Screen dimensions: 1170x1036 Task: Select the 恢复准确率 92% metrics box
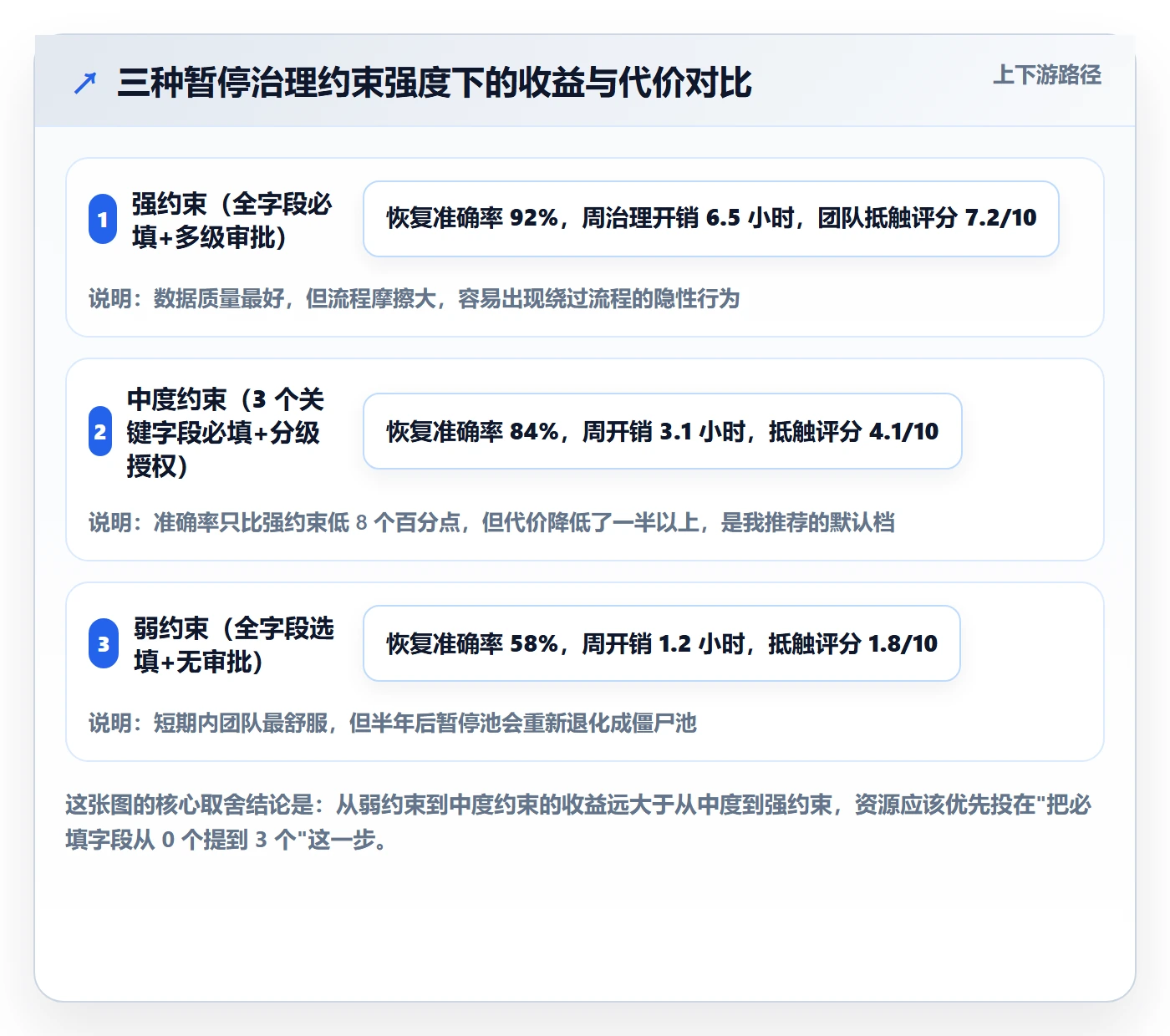point(711,219)
